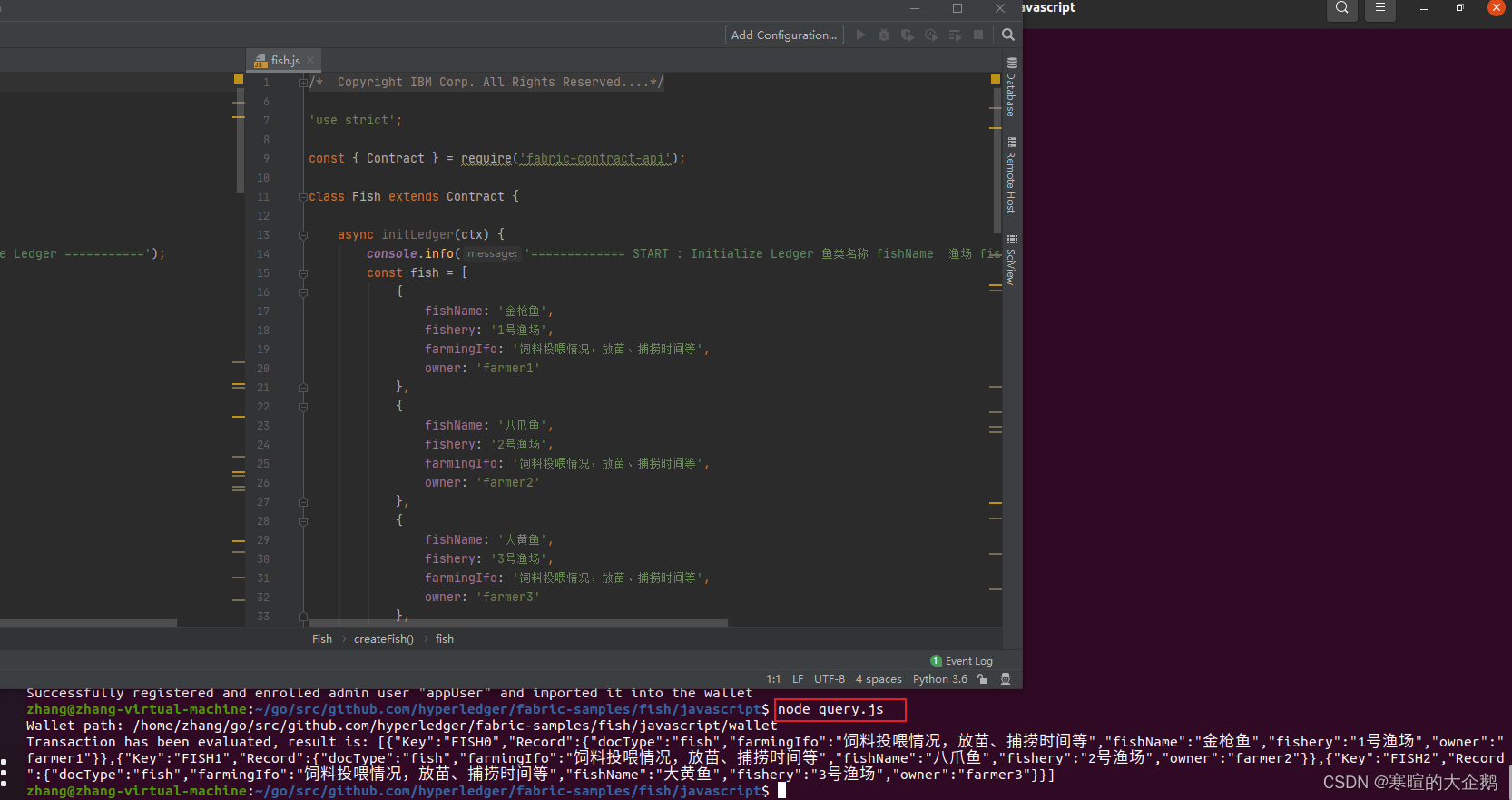The width and height of the screenshot is (1512, 800).
Task: Select the fish.js editor tab
Action: coord(285,60)
